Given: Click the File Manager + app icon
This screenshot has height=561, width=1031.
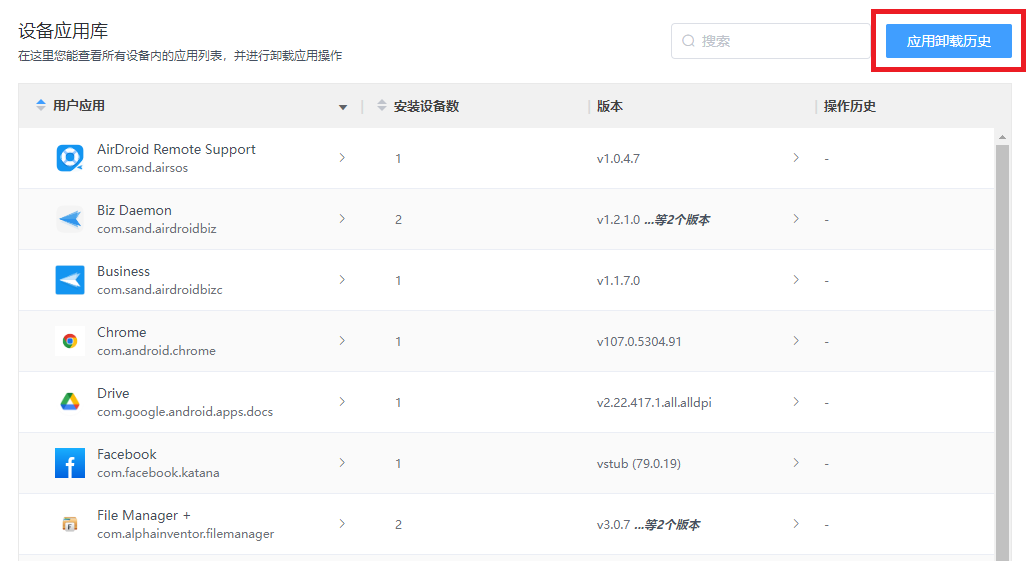Looking at the screenshot, I should click(70, 524).
